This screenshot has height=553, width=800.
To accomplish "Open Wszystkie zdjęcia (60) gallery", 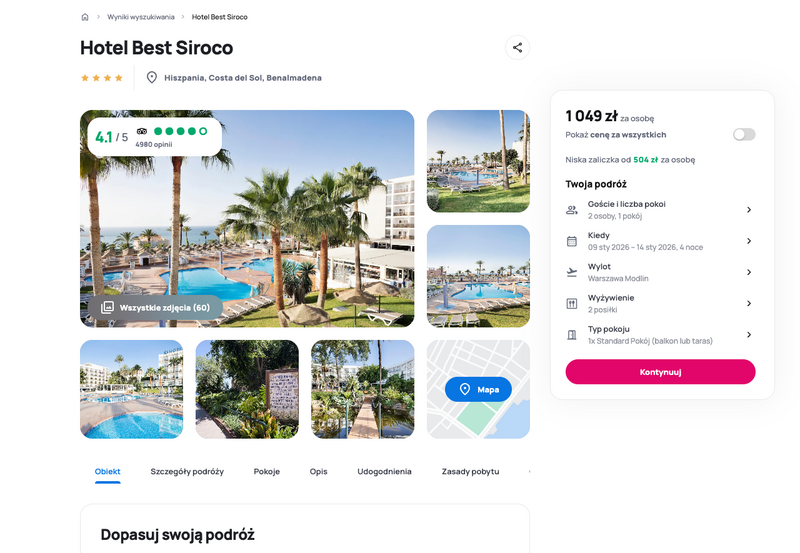I will click(156, 308).
